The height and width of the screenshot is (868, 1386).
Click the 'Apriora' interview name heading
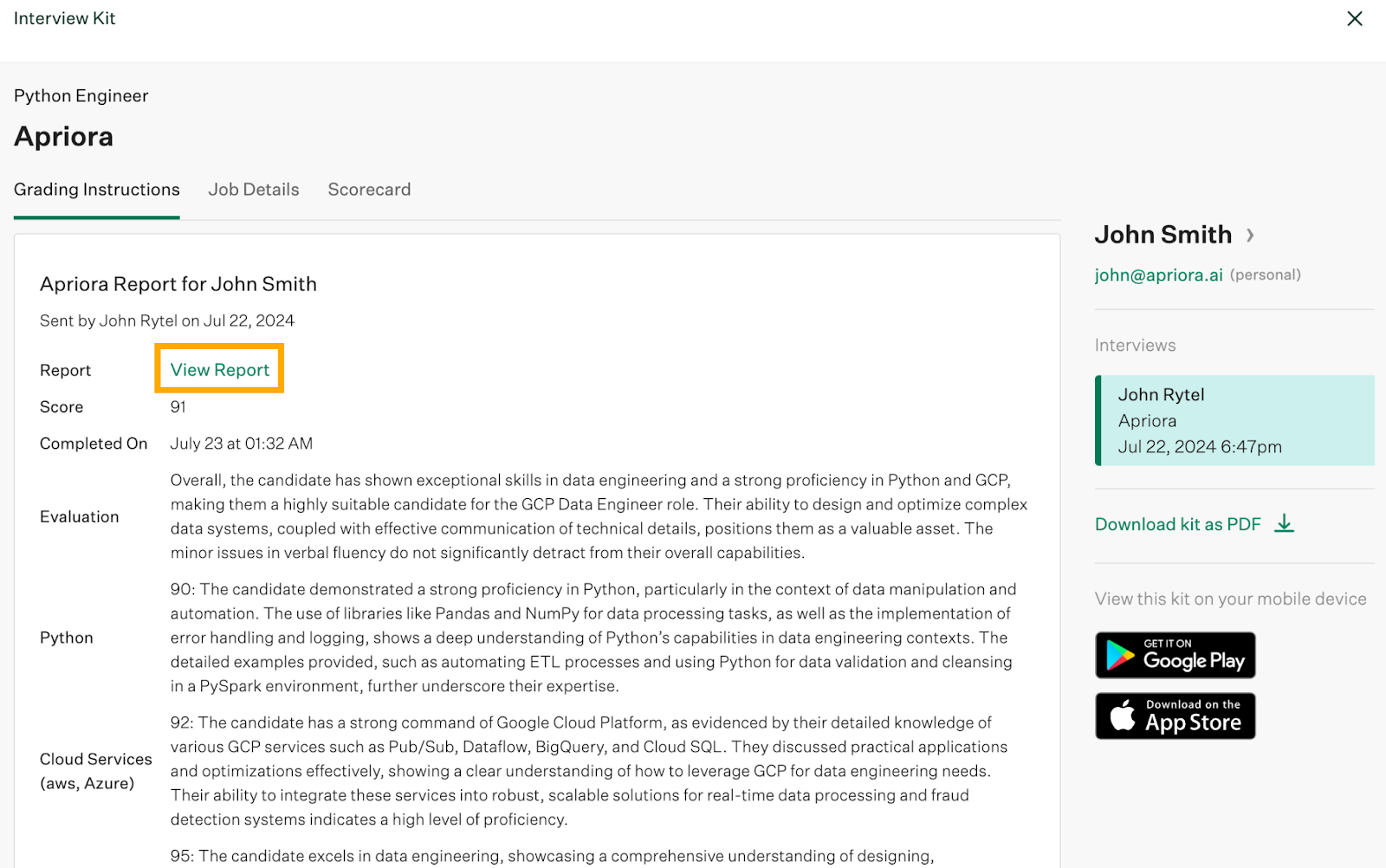pos(63,137)
